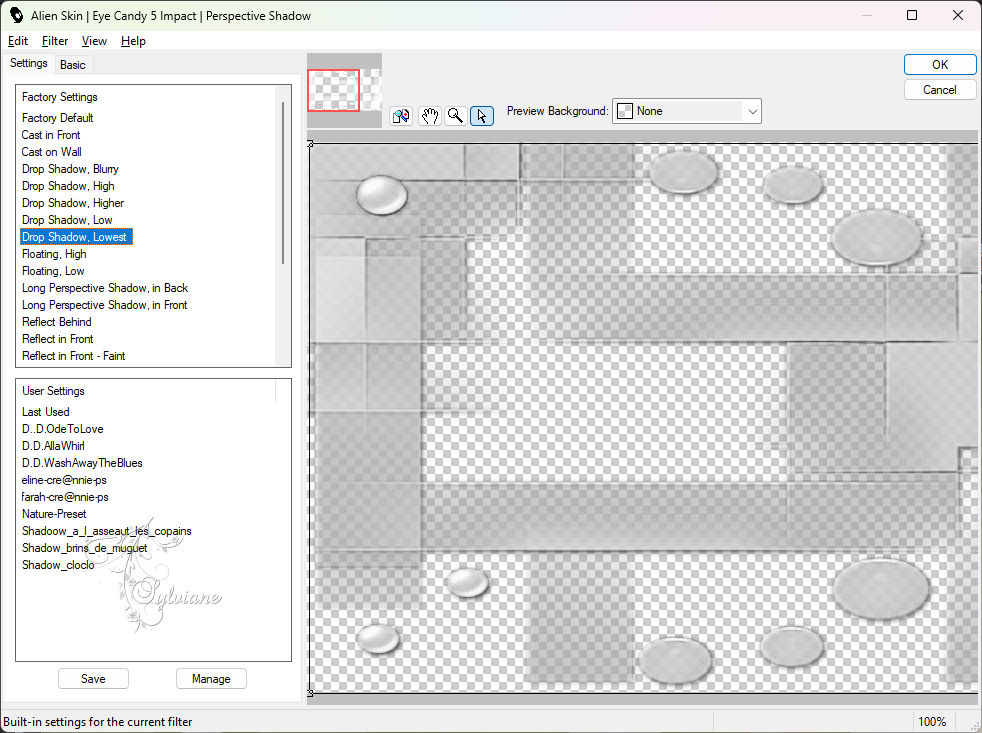Select Cast on Wall preset
The image size is (982, 733).
coord(51,152)
